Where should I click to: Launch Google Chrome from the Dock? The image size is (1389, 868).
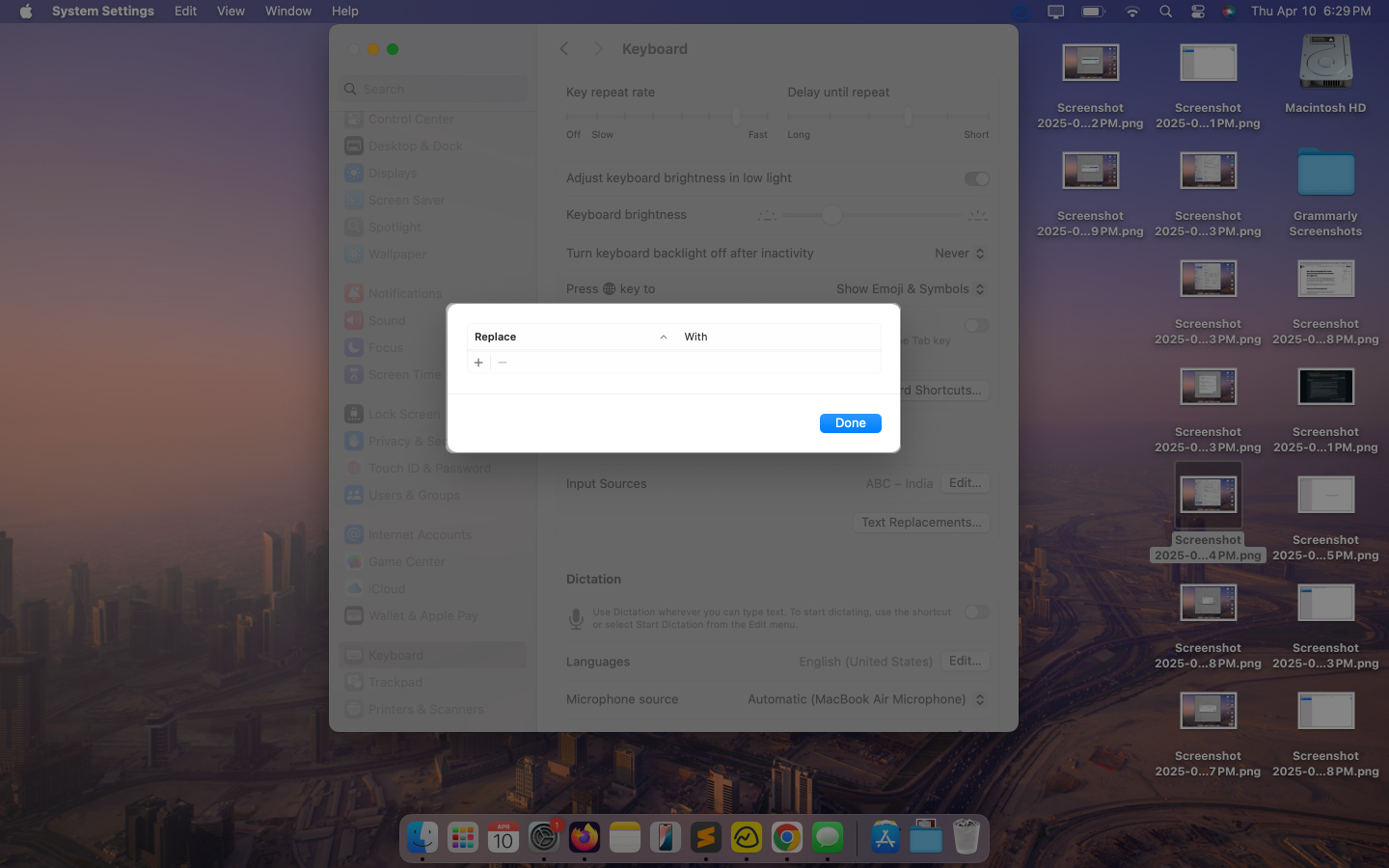(786, 837)
